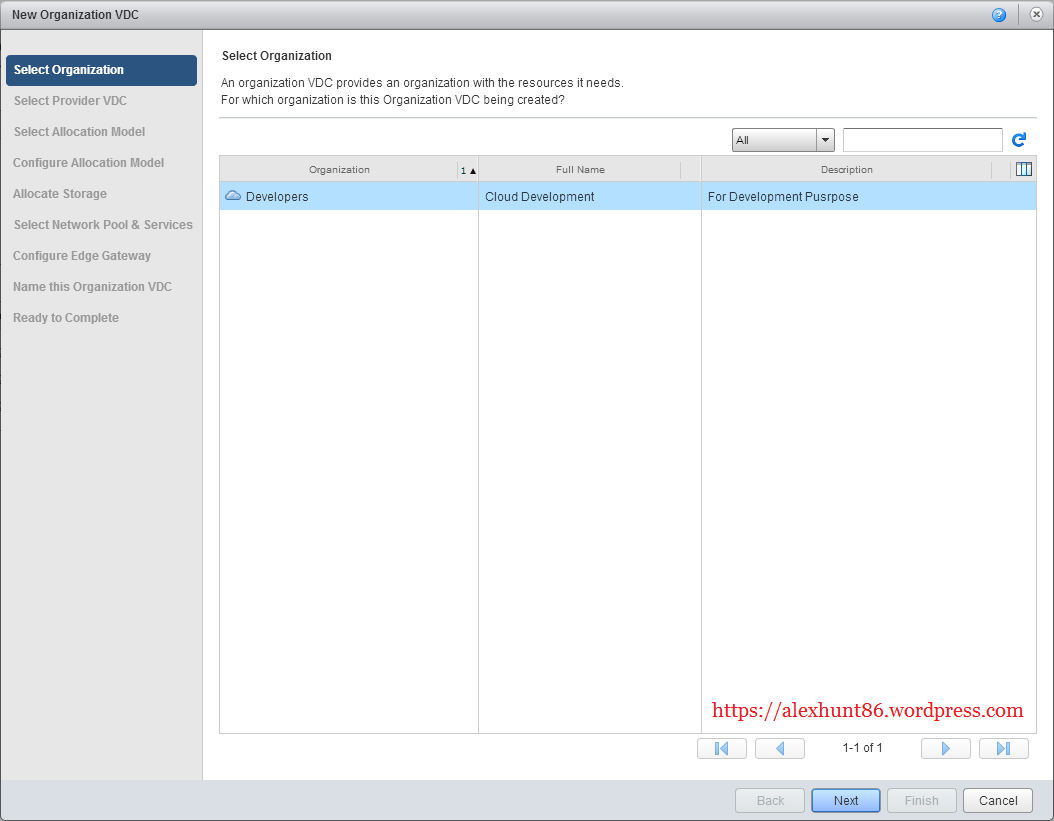Go to previous page of results
This screenshot has height=821, width=1054.
779,748
